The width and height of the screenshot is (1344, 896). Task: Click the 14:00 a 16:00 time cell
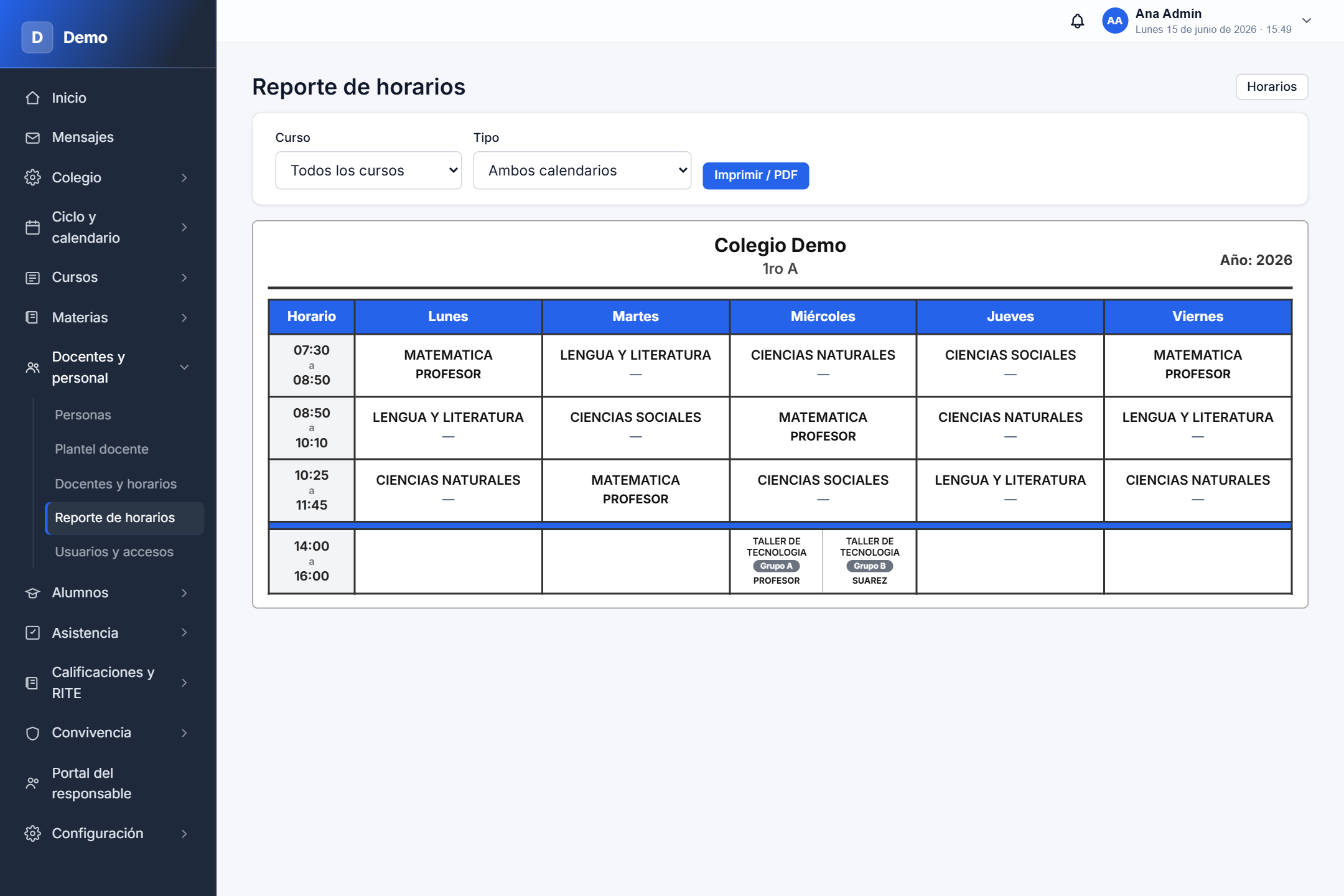coord(312,561)
